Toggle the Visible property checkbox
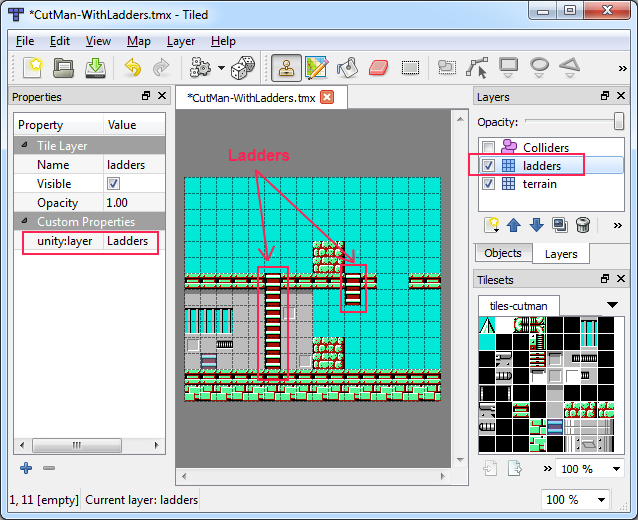Image resolution: width=638 pixels, height=520 pixels. [114, 184]
